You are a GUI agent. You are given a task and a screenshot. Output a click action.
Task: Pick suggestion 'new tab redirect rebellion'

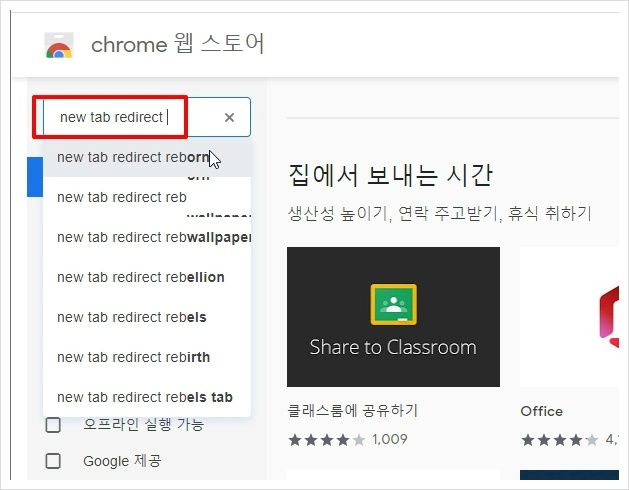(147, 277)
